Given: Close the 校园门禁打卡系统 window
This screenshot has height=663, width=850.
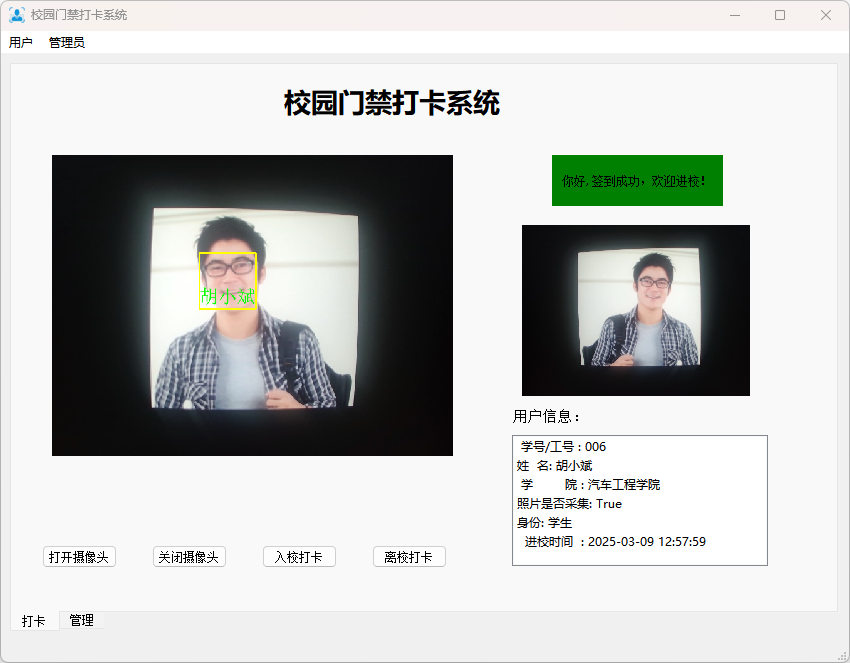Looking at the screenshot, I should click(826, 15).
